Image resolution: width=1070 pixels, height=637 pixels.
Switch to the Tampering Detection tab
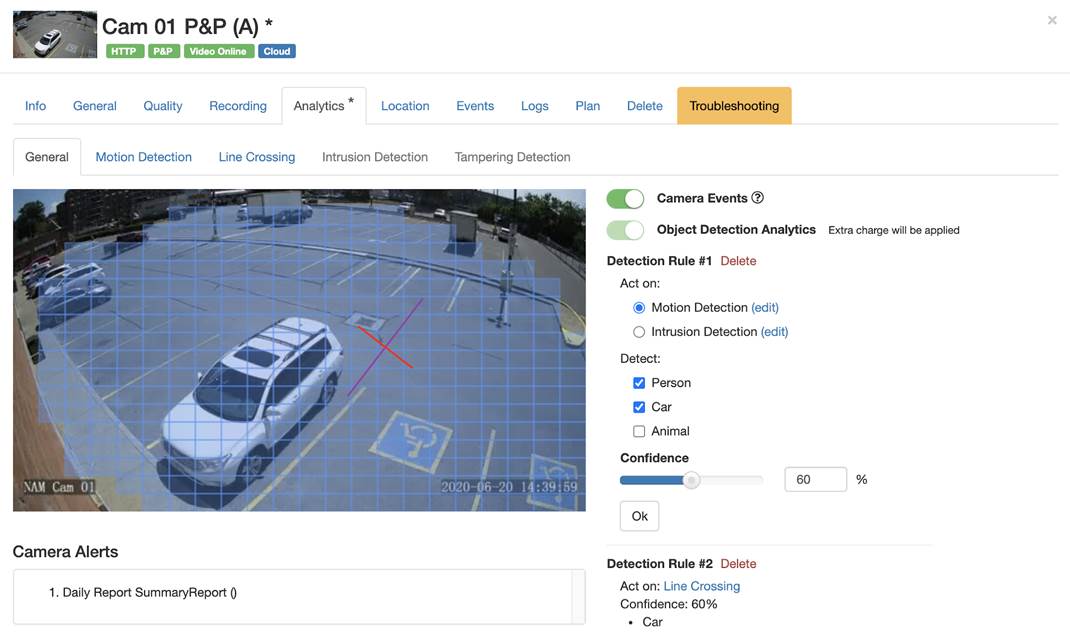click(x=511, y=156)
